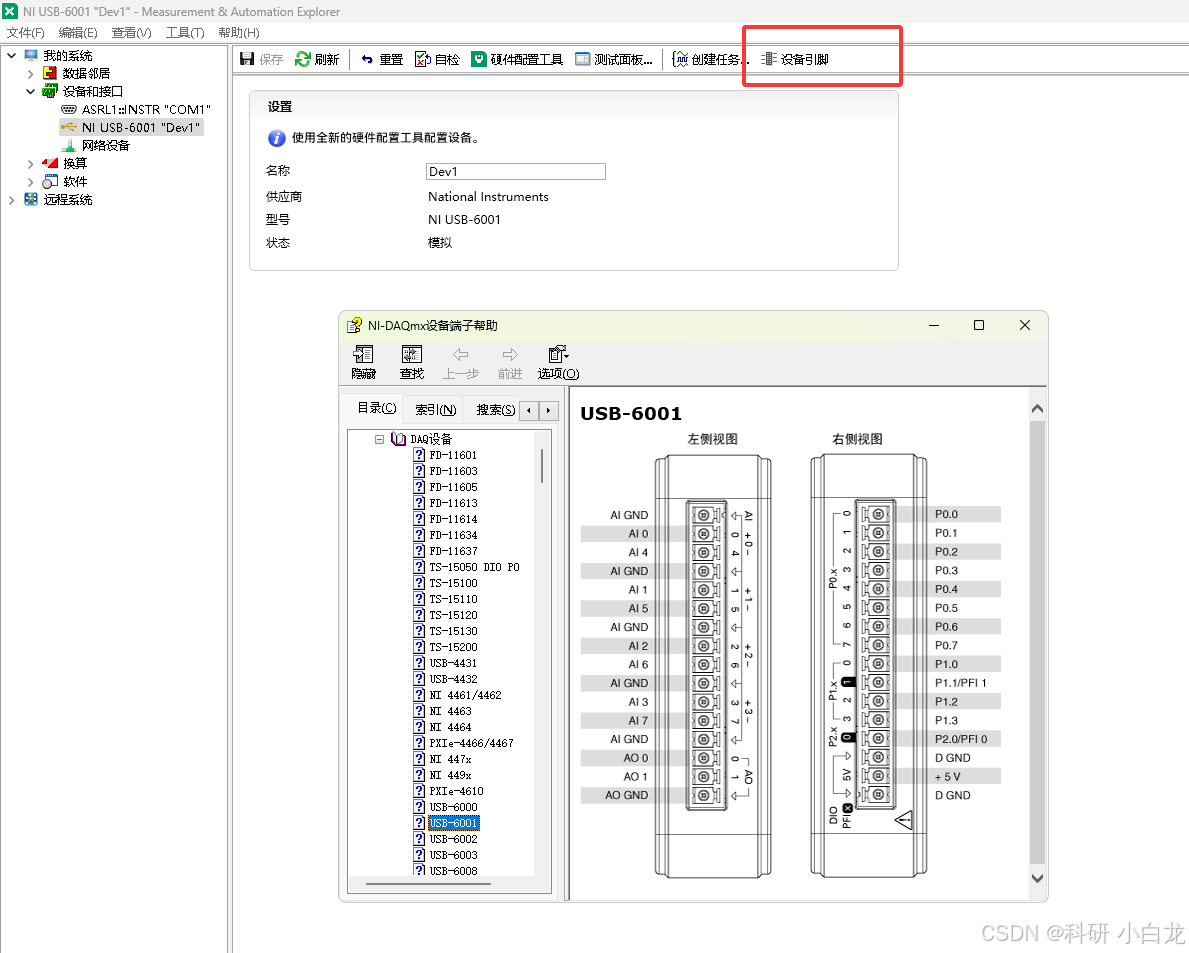Open the 文件(F) menu
Image resolution: width=1189 pixels, height=953 pixels.
pyautogui.click(x=26, y=33)
